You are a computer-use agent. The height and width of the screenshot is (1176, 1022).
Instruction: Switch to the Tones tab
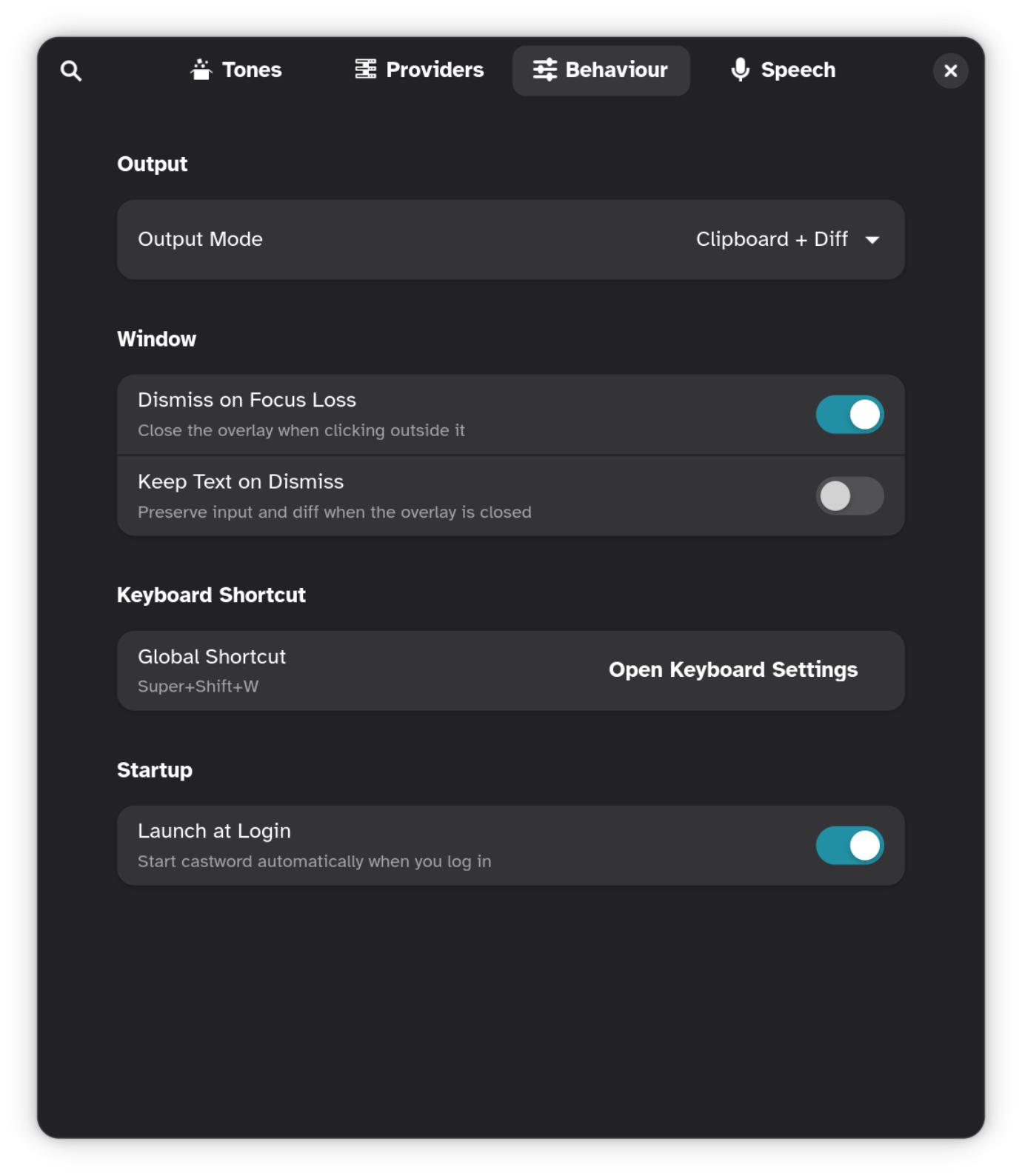236,70
